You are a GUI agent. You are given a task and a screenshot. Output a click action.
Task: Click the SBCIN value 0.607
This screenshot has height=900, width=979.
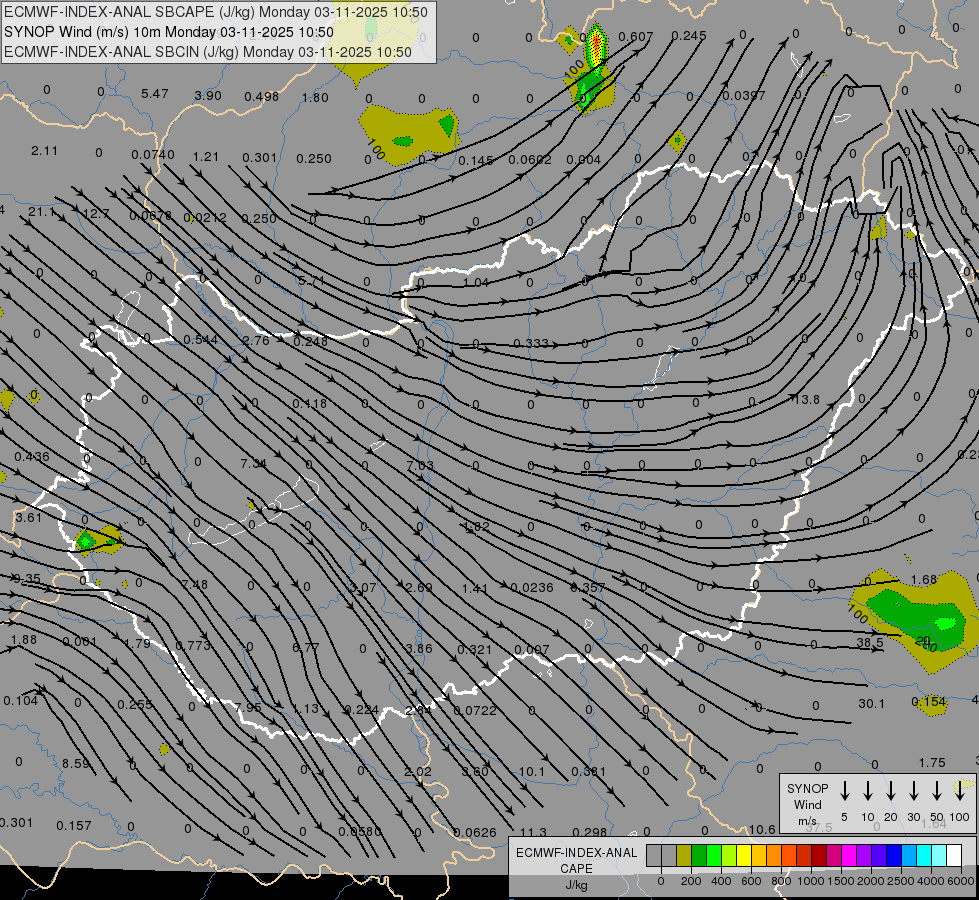636,37
